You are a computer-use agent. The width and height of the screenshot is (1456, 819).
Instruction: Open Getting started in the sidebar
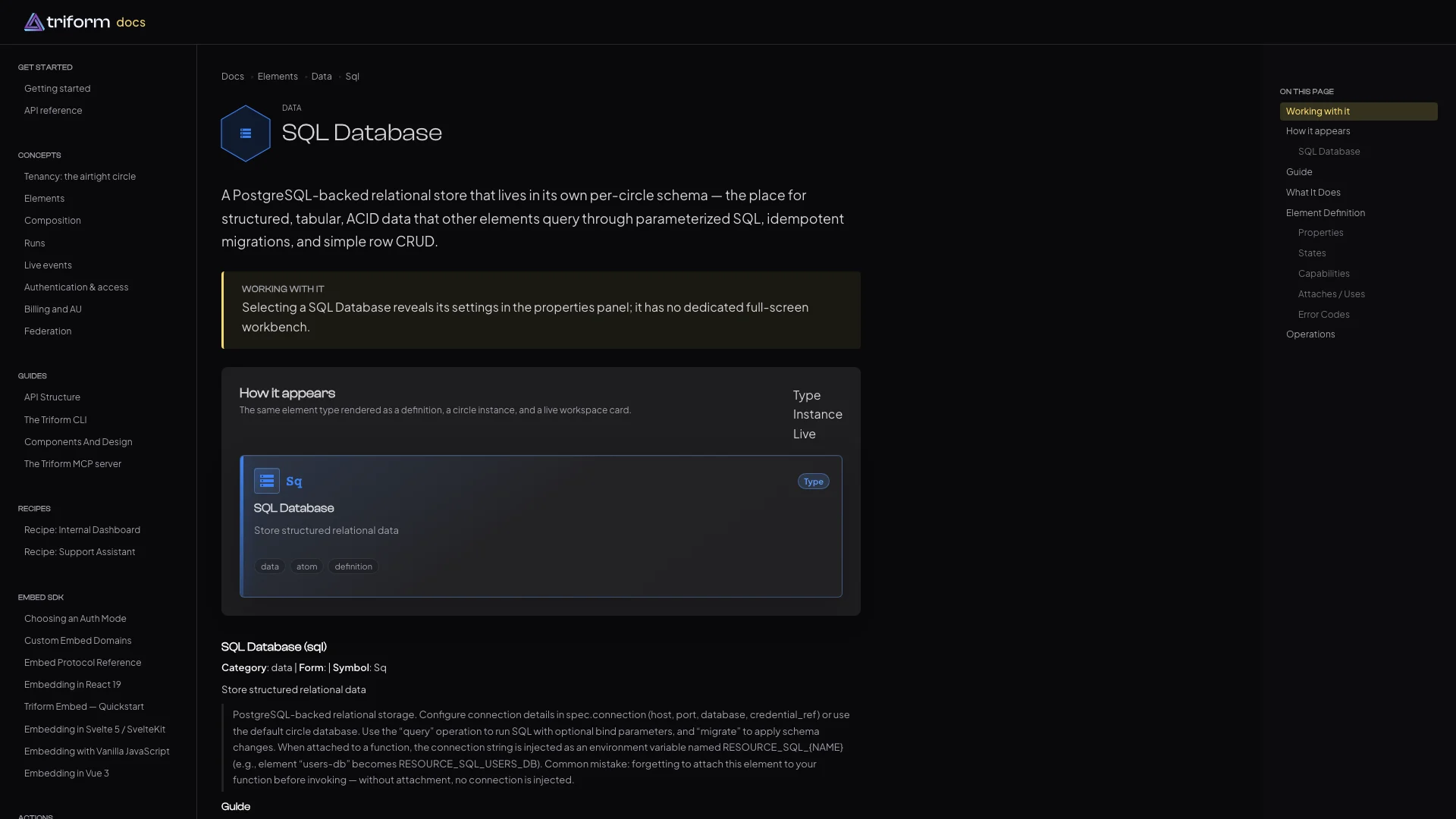(58, 89)
